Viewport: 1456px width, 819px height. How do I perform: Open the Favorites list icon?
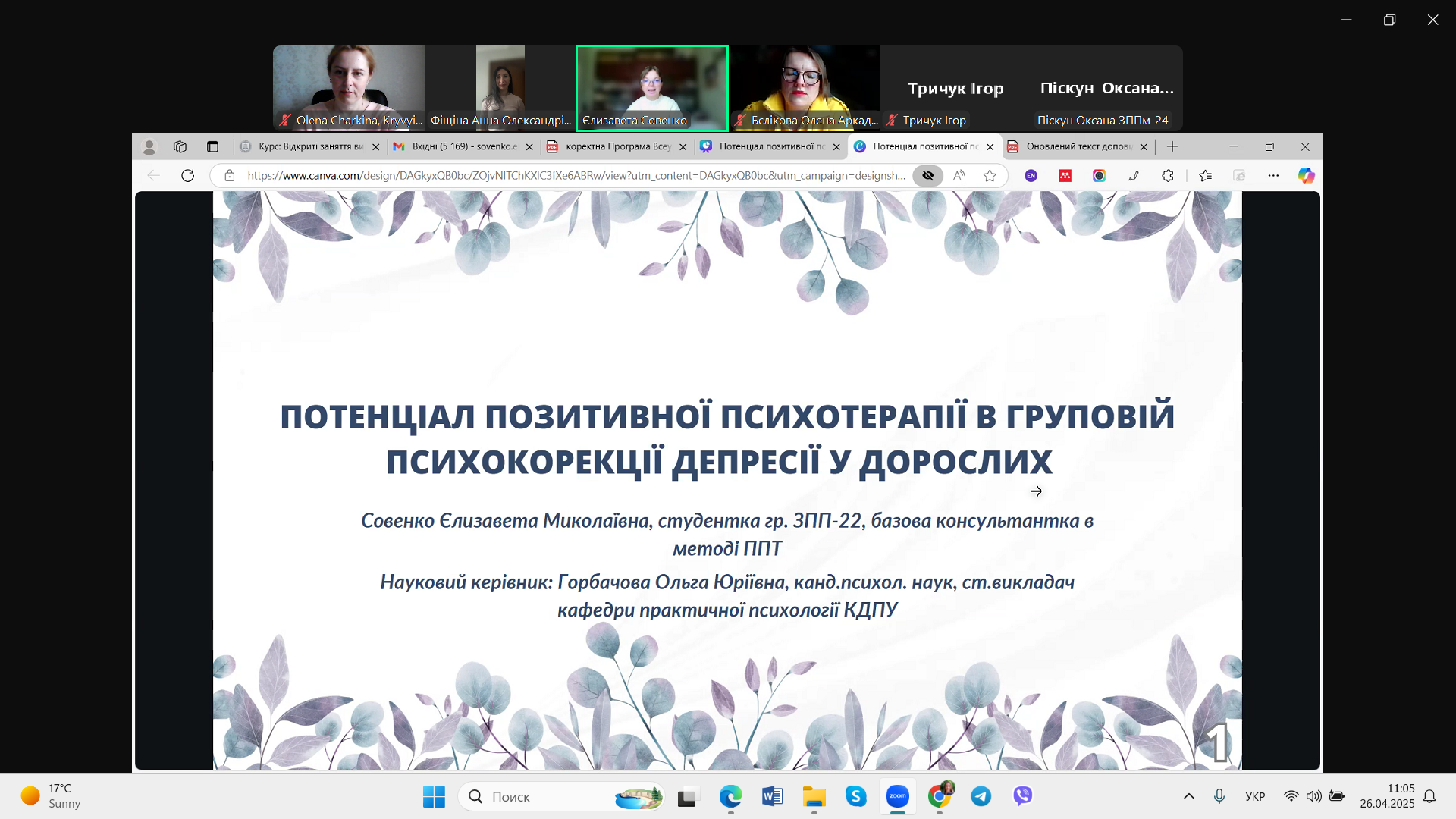pyautogui.click(x=1205, y=176)
